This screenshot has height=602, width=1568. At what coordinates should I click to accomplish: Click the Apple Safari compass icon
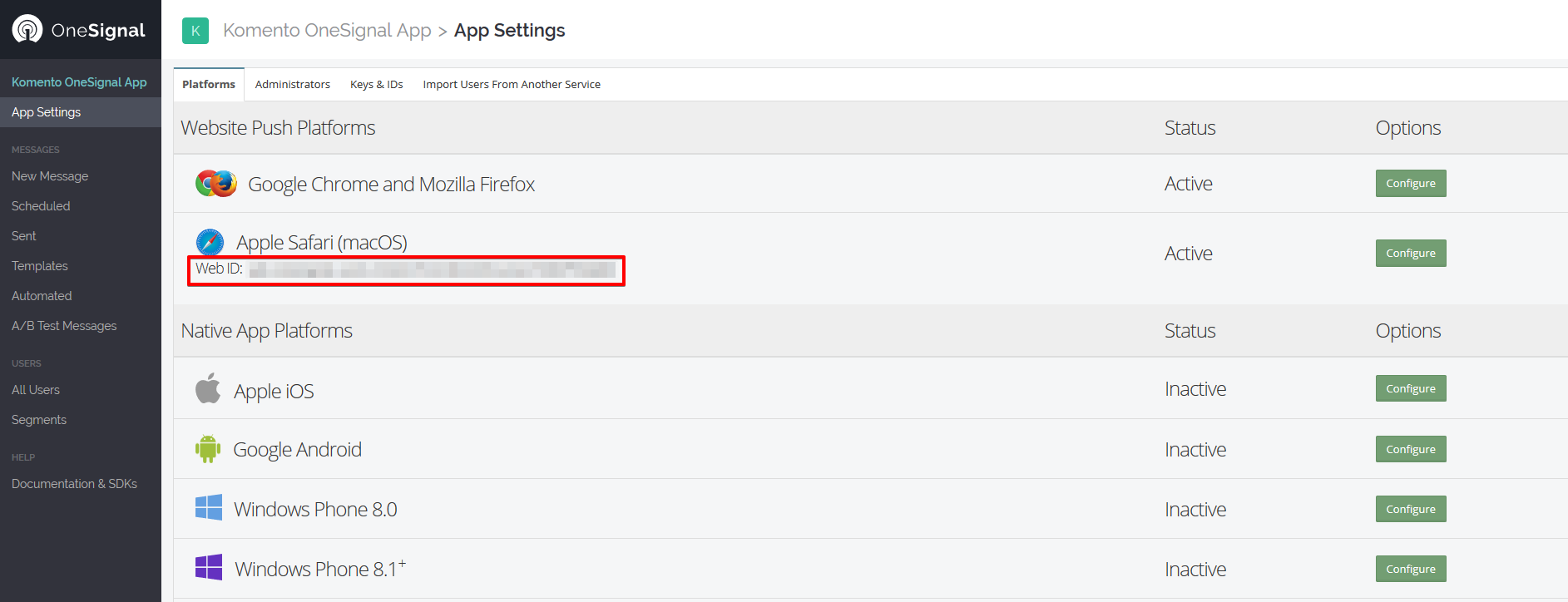[210, 242]
